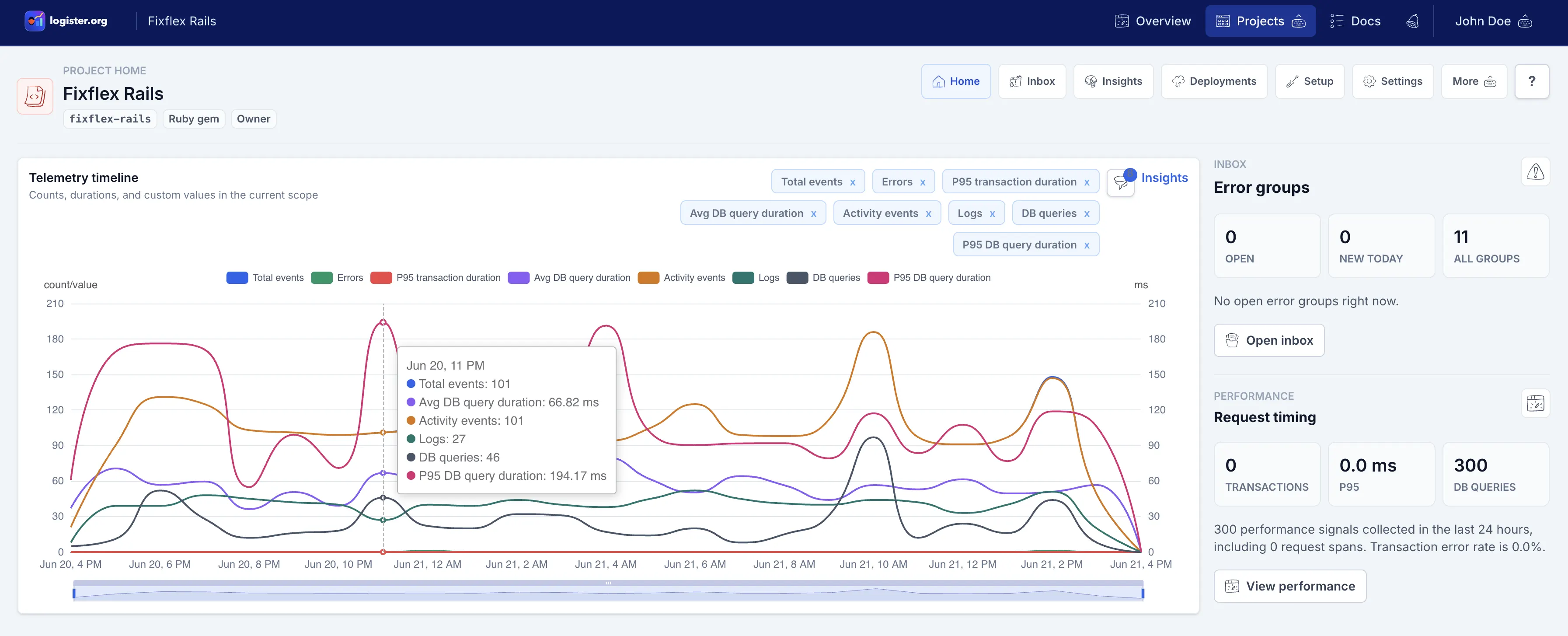Screen dimensions: 1568x636
Task: Click the Docs list icon
Action: click(x=1337, y=21)
